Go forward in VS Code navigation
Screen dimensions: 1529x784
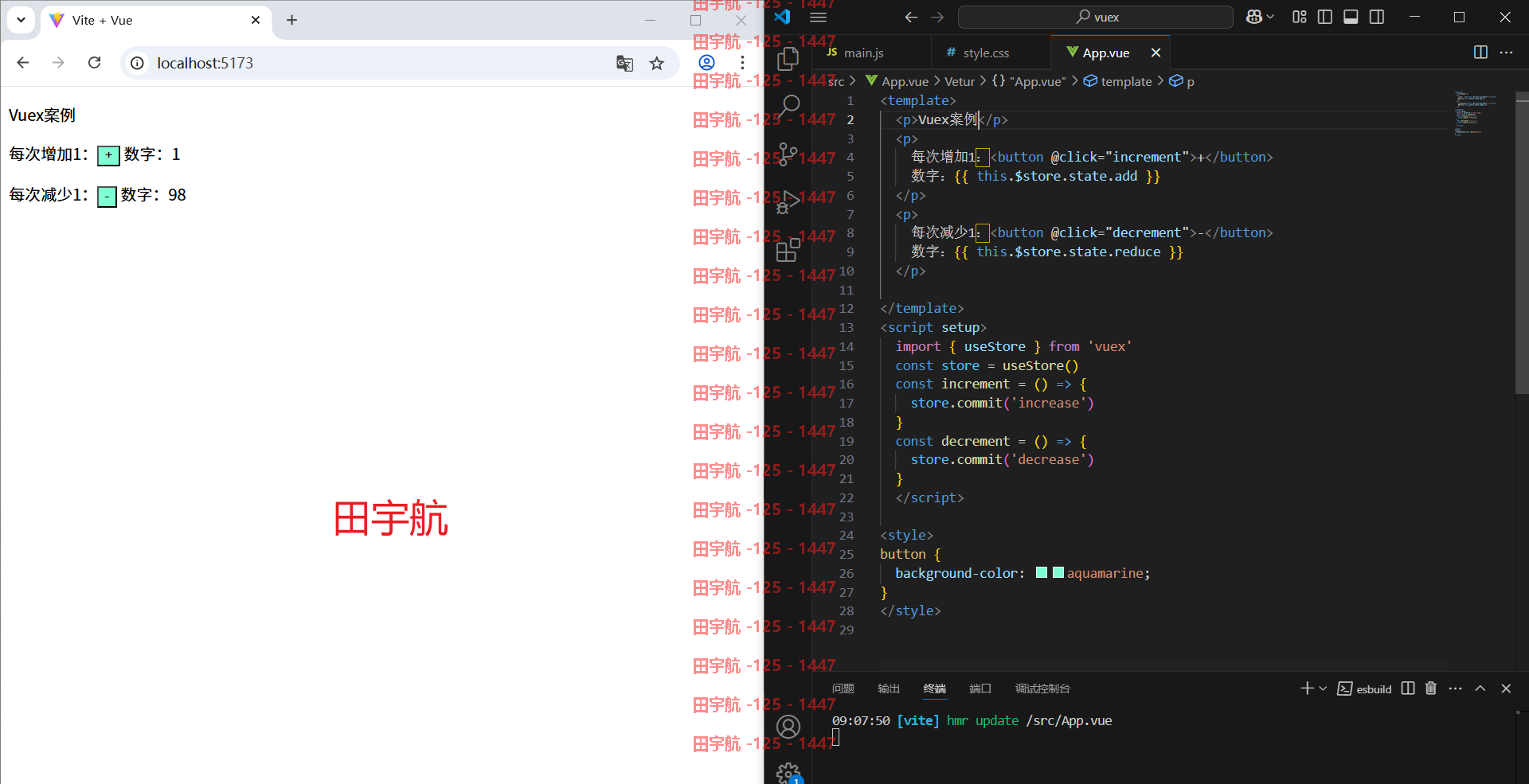click(x=937, y=17)
